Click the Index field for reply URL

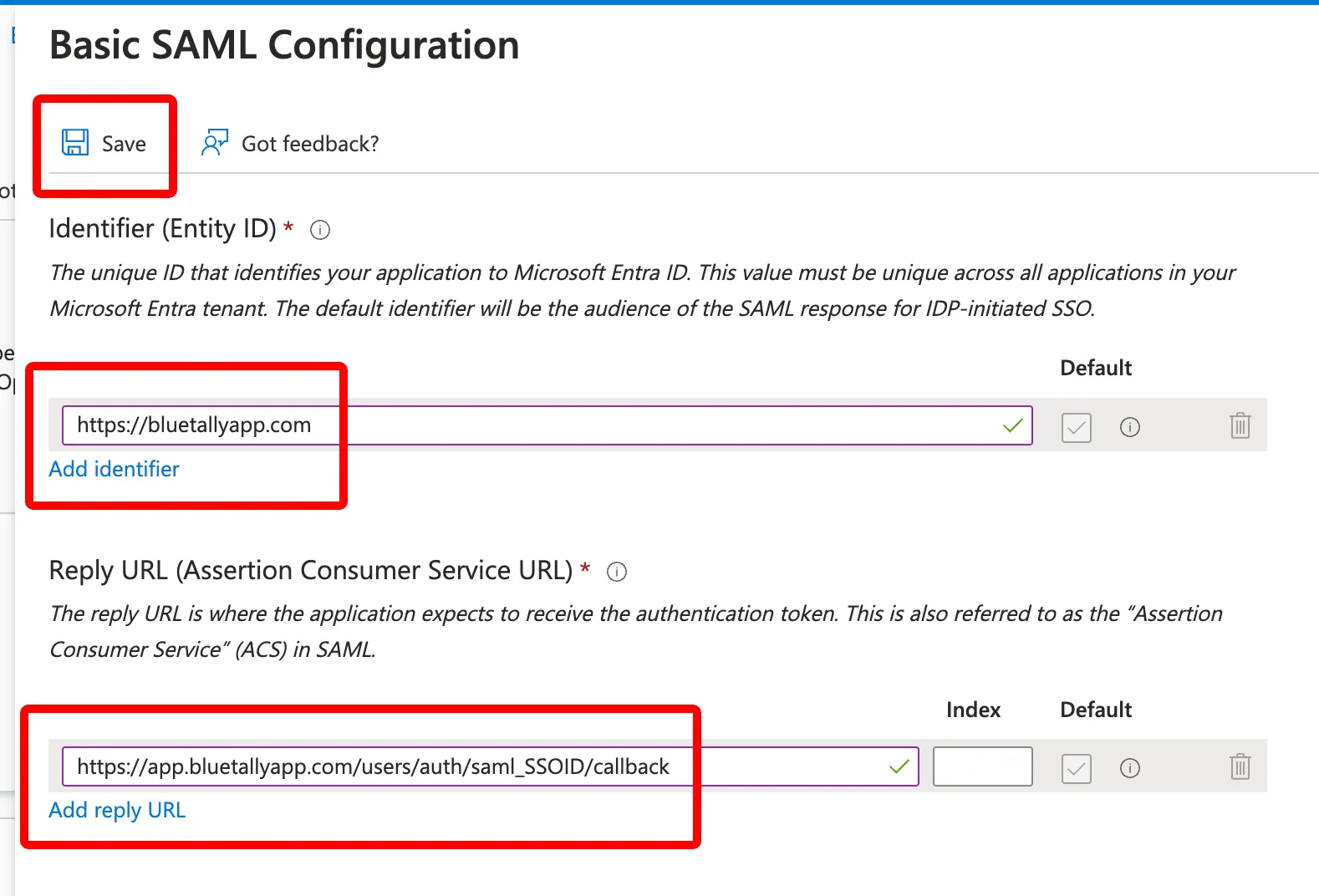click(x=983, y=766)
